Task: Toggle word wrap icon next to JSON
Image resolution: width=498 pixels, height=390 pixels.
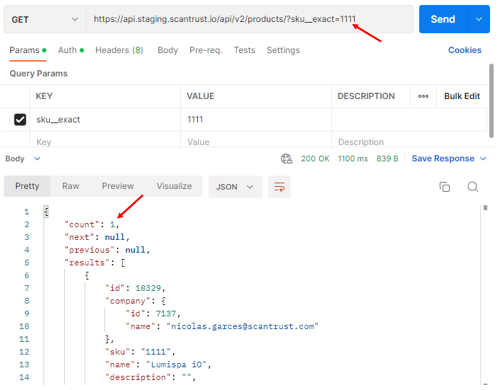Action: (x=279, y=187)
